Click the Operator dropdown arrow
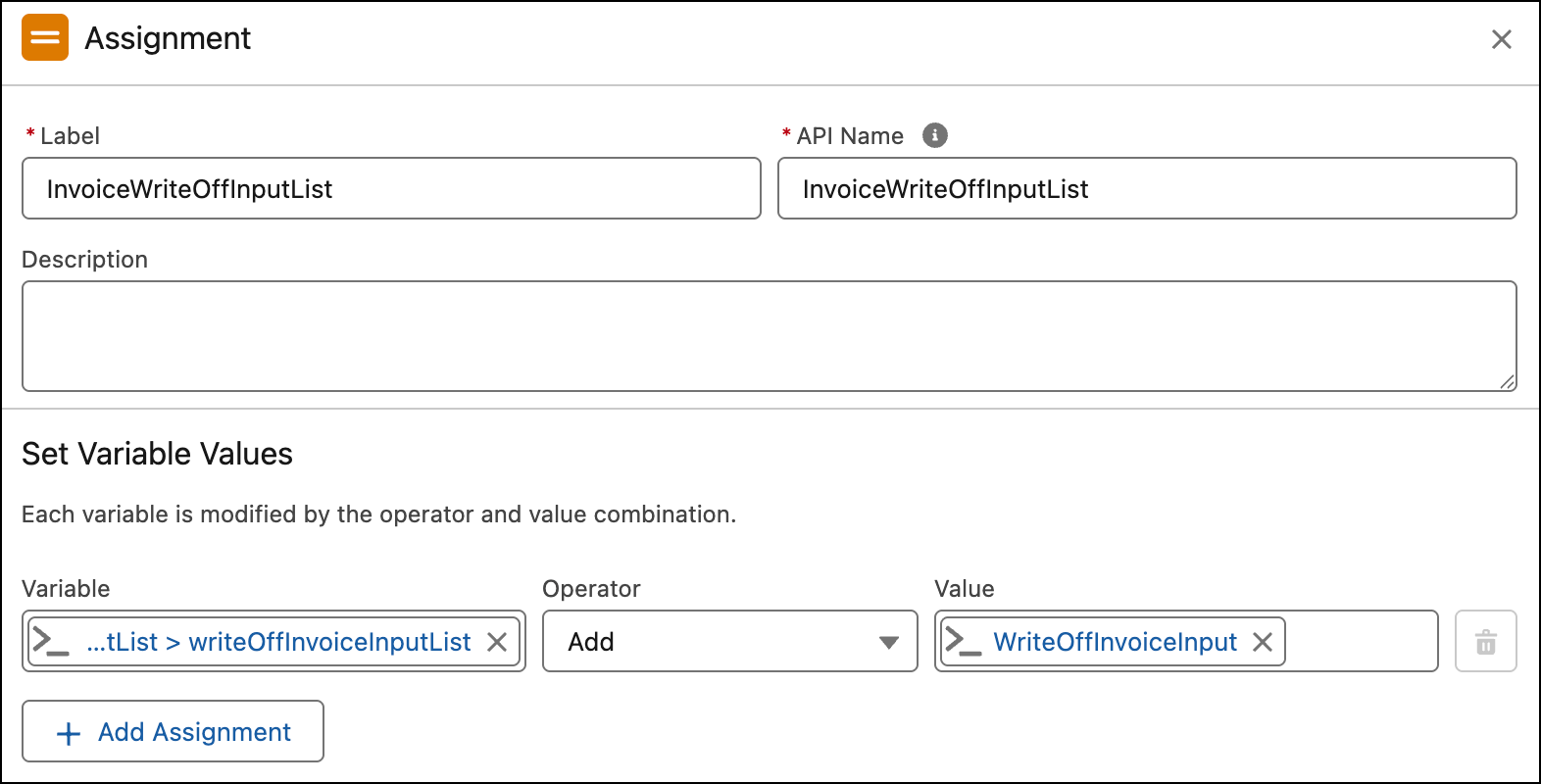1541x784 pixels. point(888,642)
